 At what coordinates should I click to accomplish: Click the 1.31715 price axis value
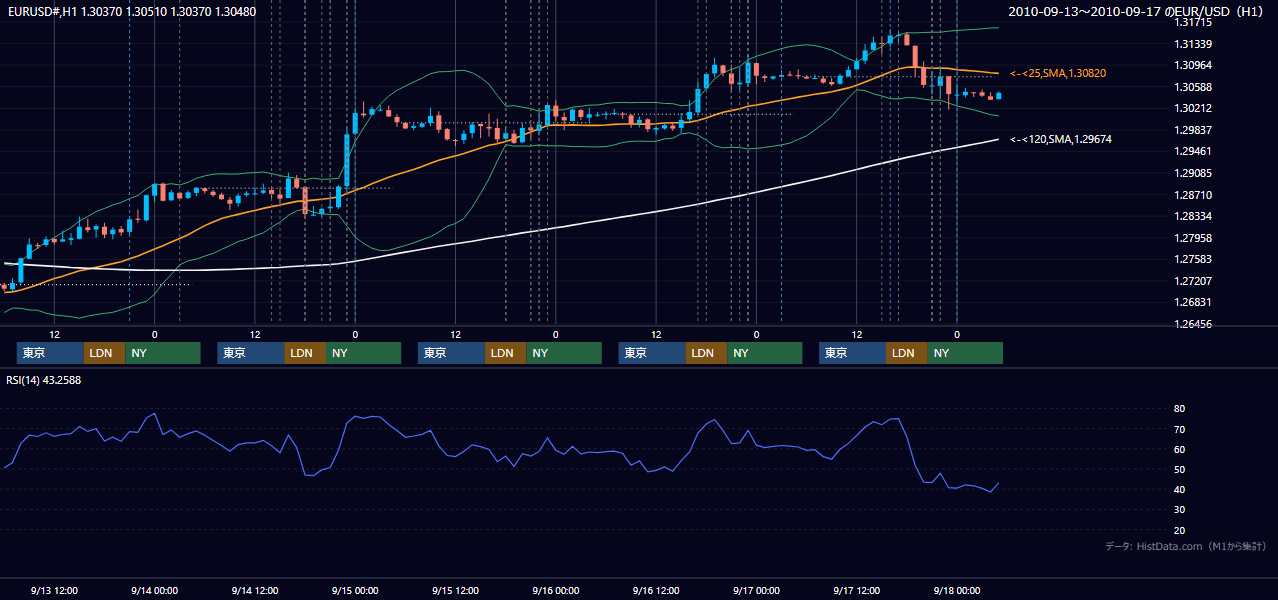[x=1193, y=22]
